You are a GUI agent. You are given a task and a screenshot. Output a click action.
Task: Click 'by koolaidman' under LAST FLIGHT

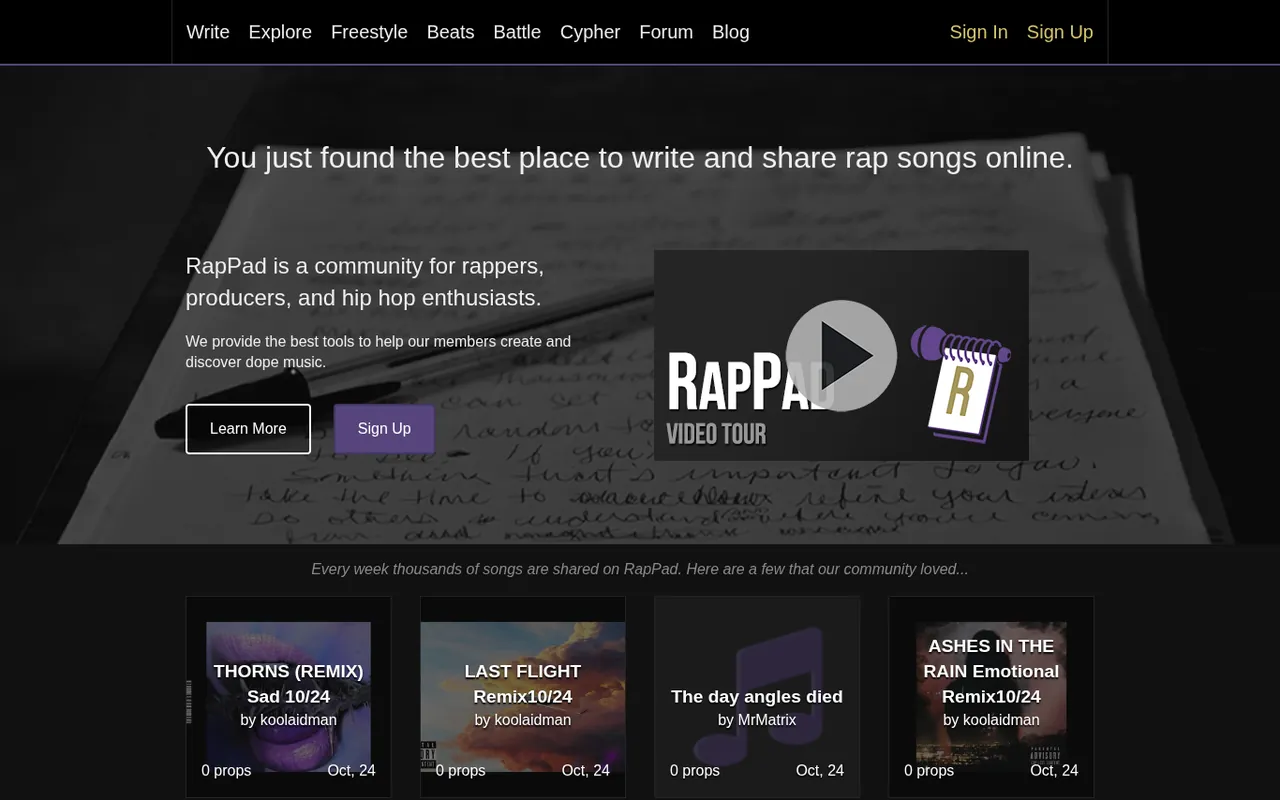point(523,720)
